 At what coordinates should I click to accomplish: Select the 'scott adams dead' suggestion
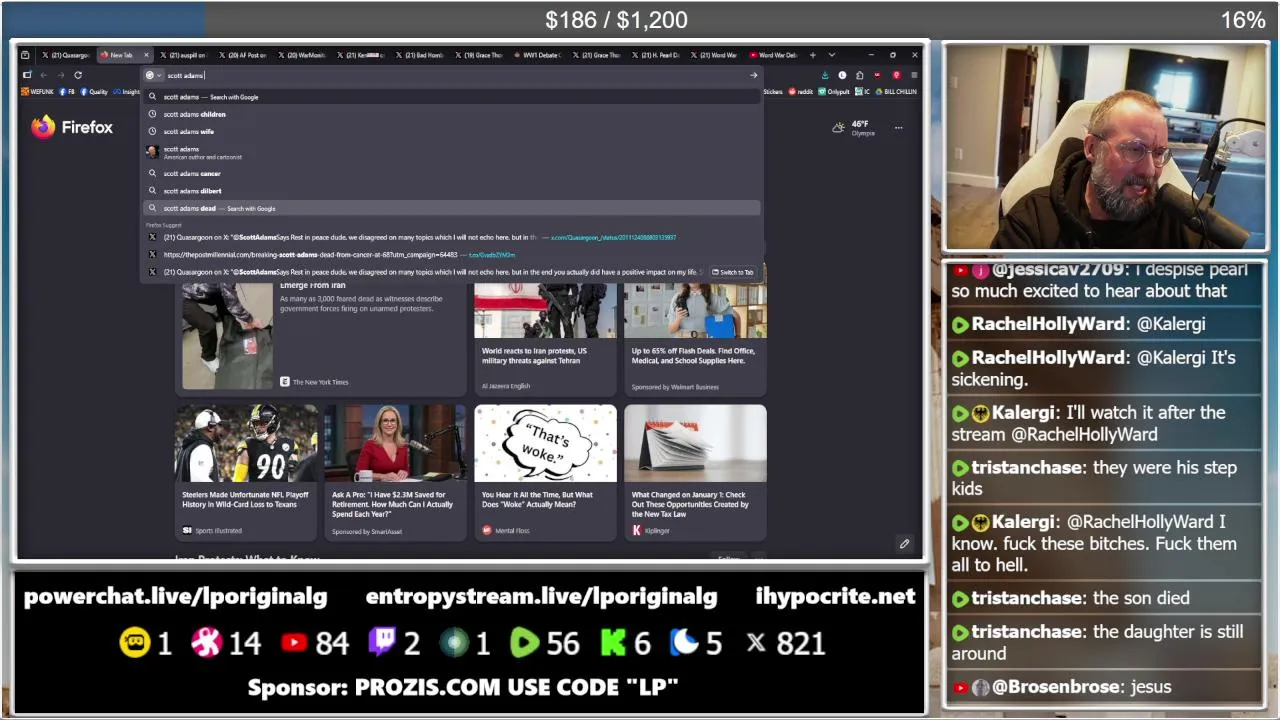click(x=453, y=208)
